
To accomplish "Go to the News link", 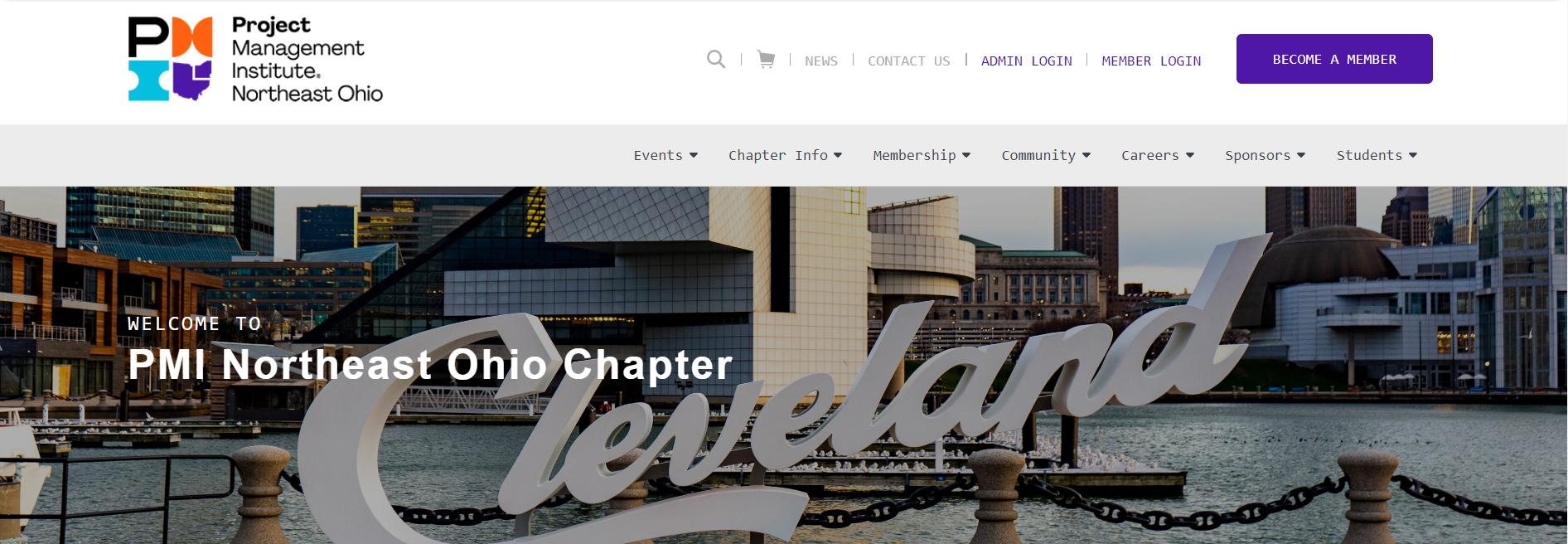I will coord(821,61).
